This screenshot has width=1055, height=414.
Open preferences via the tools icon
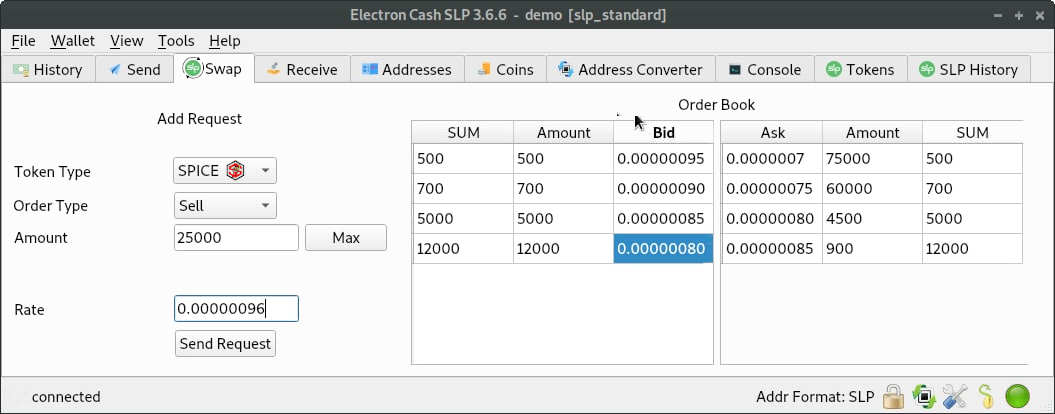pyautogui.click(x=955, y=396)
